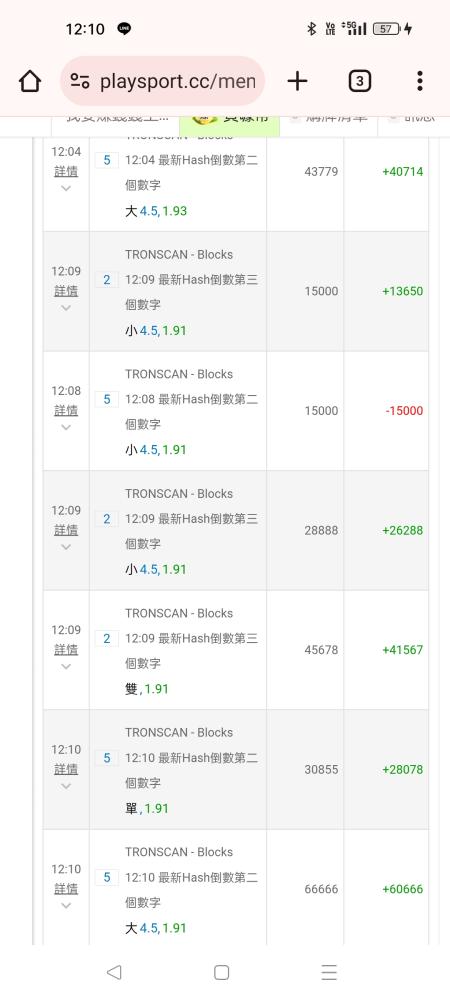
Task: Expand chevron of 12:09 雙 bet row
Action: (x=66, y=666)
